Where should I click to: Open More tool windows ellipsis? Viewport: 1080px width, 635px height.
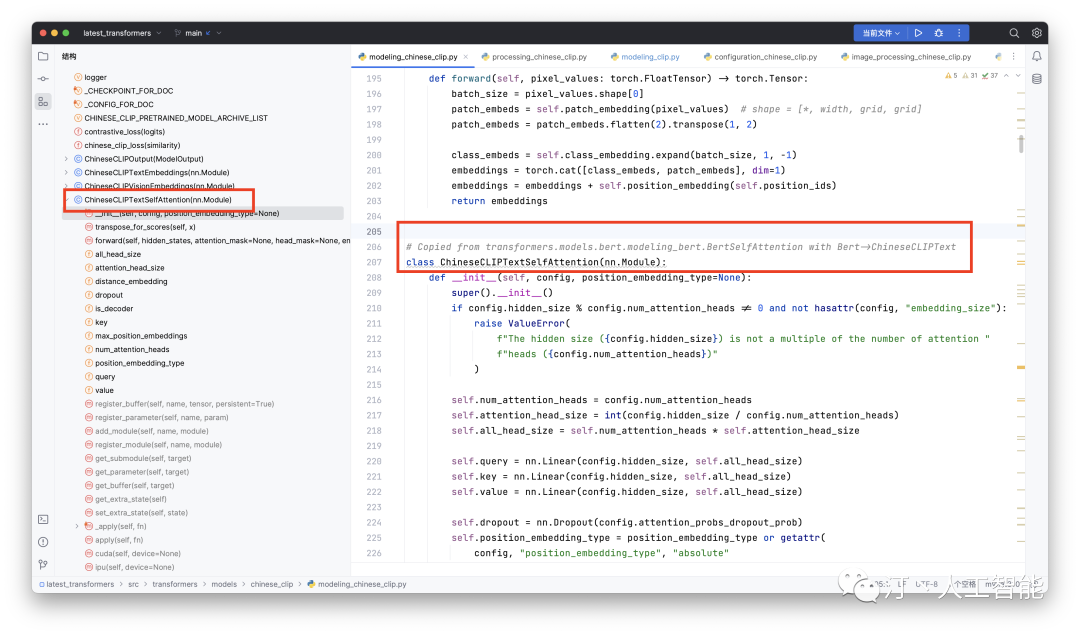point(43,124)
